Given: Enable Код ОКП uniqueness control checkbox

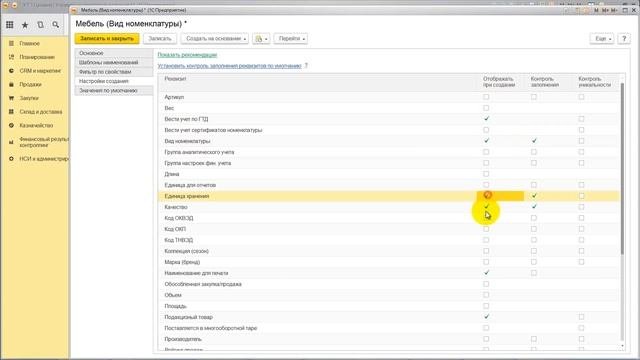Looking at the screenshot, I should pyautogui.click(x=582, y=229).
